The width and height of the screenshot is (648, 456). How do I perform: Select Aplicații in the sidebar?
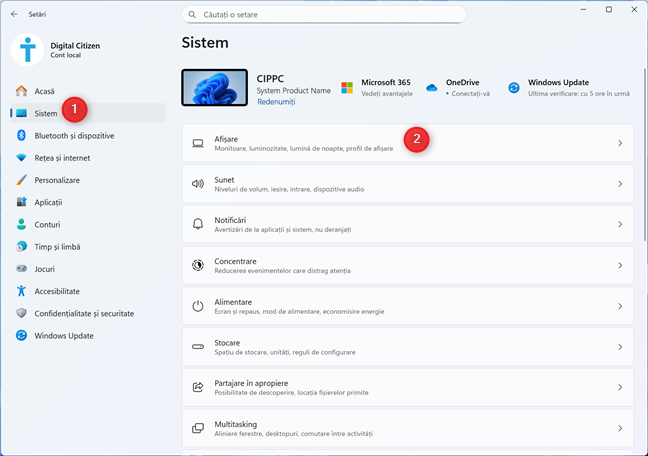coord(50,202)
